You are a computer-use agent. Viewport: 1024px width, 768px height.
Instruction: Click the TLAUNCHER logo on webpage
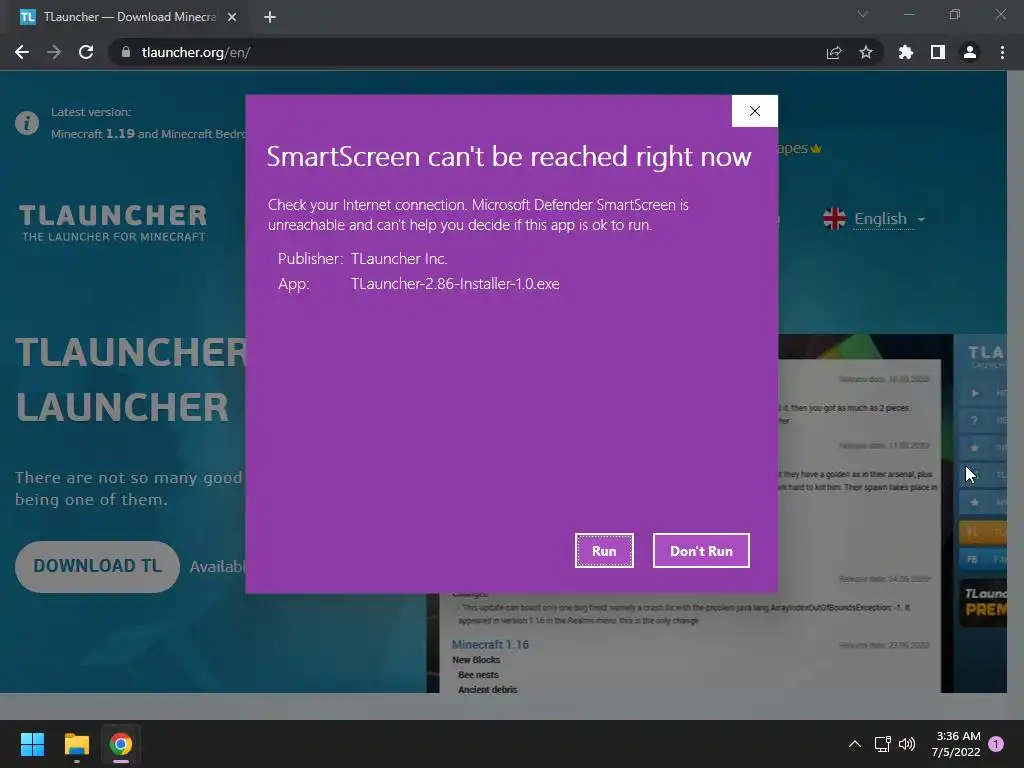113,223
